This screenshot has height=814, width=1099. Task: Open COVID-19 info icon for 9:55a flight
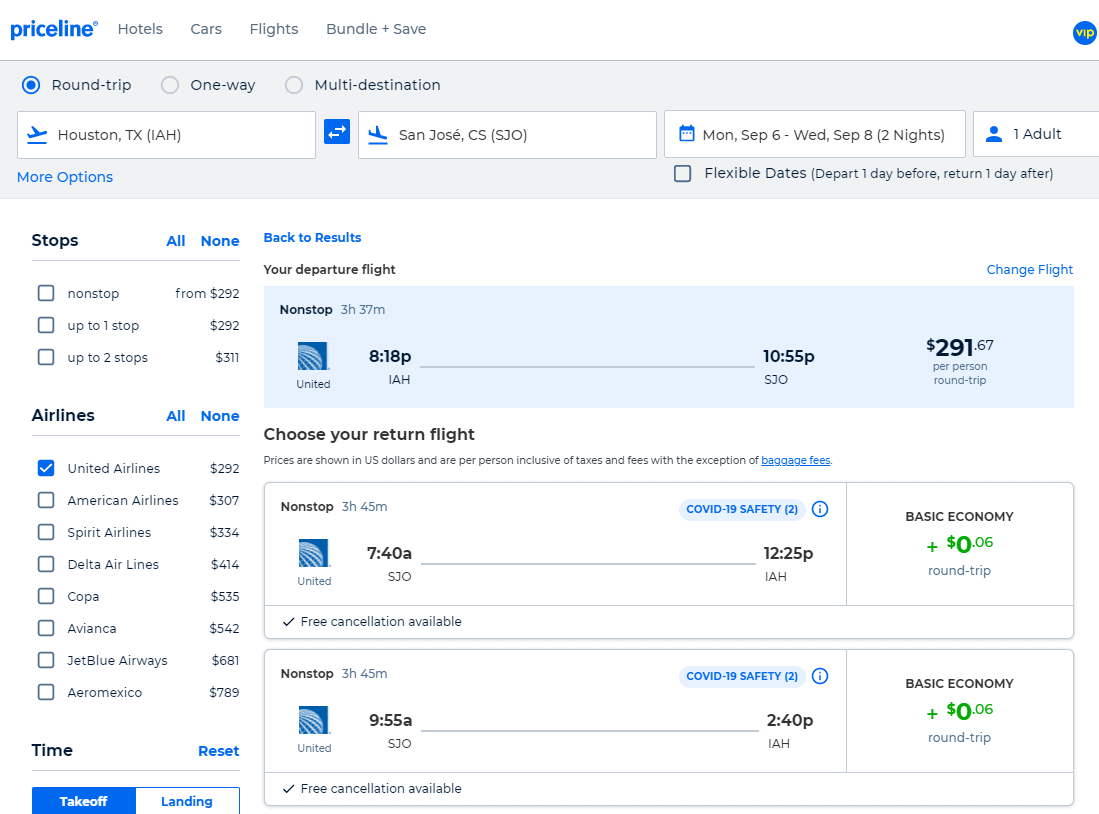click(820, 676)
